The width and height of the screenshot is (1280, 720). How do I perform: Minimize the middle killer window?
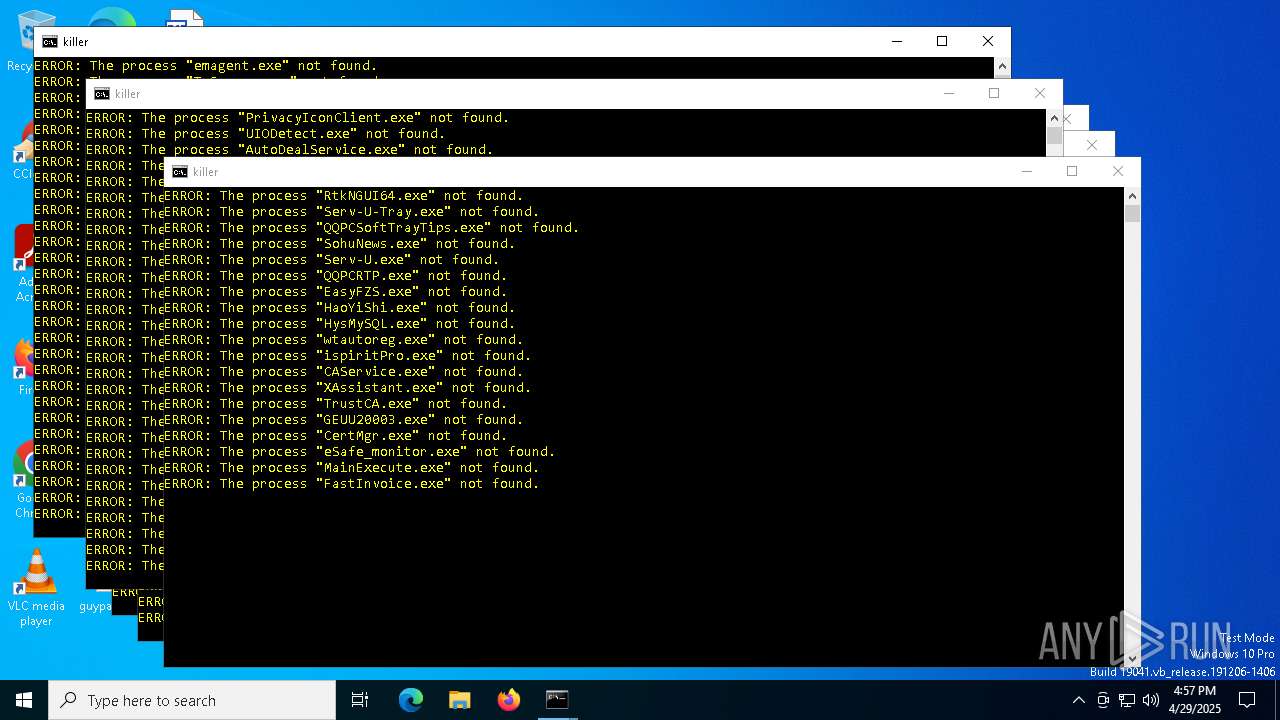(x=949, y=93)
